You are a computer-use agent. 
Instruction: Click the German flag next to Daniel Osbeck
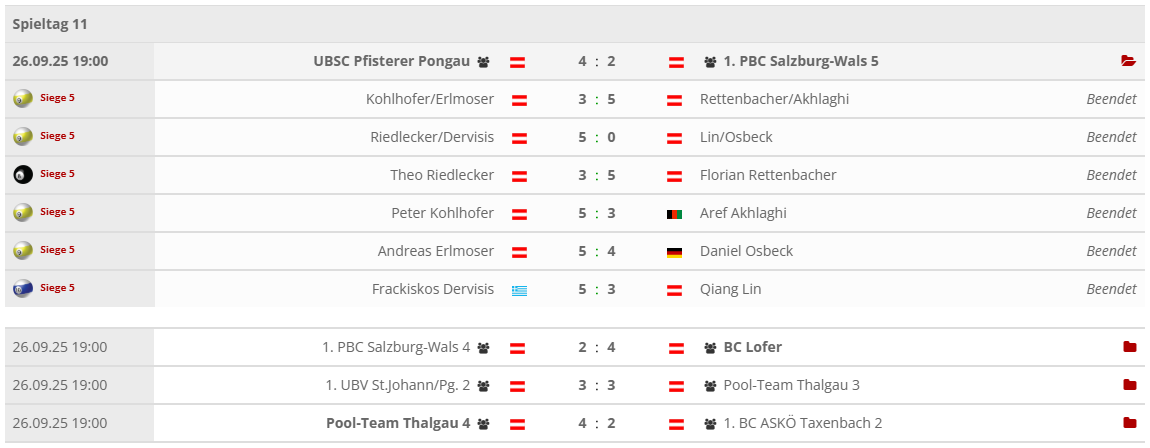(674, 252)
